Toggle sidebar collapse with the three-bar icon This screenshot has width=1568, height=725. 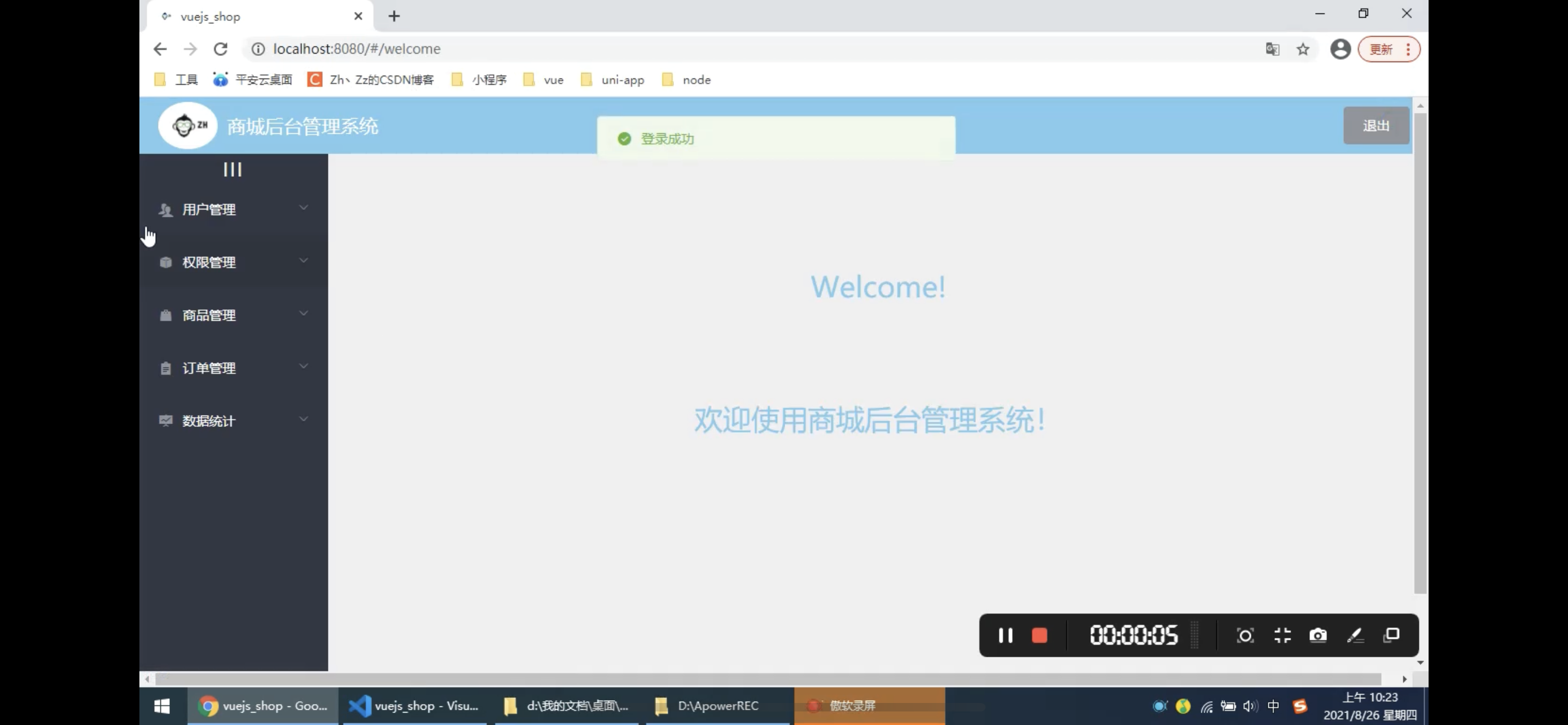[233, 169]
